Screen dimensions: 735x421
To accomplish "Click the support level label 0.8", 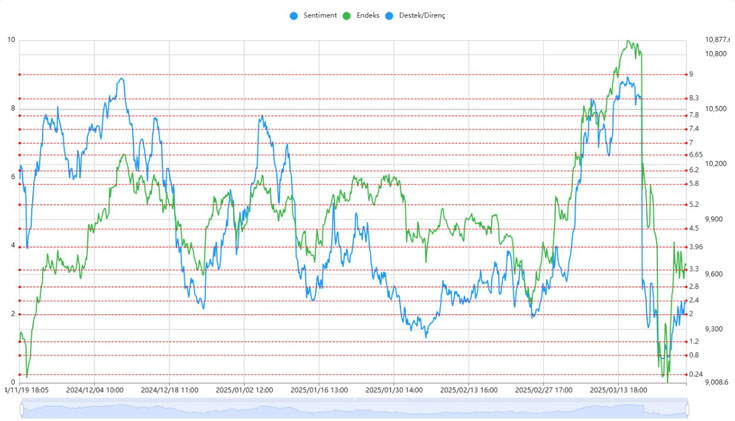I will pos(694,355).
